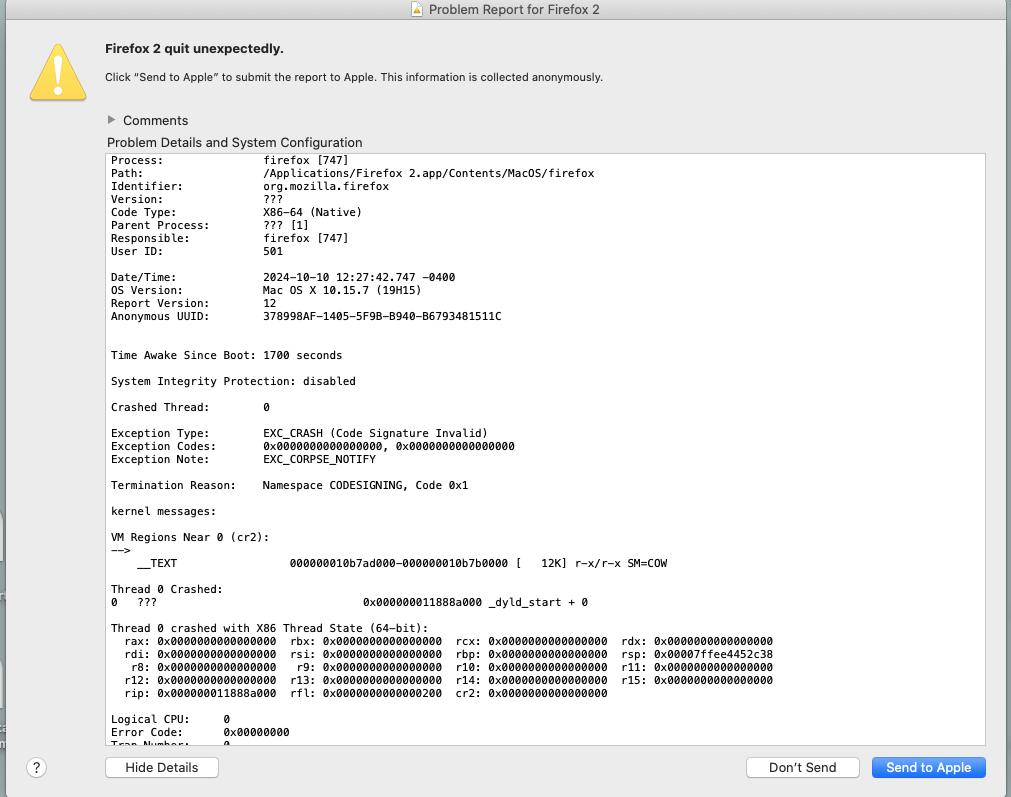Click the Hide Details button
Viewport: 1011px width, 797px height.
162,767
